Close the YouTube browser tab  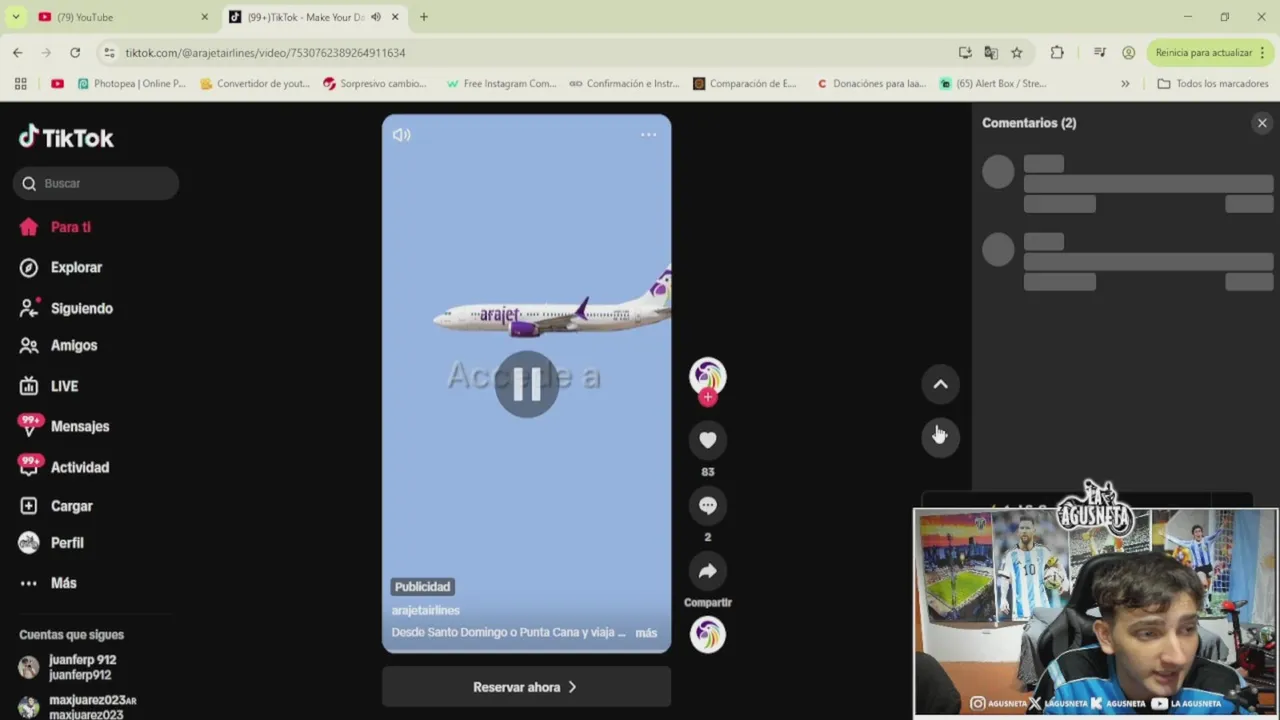(x=204, y=17)
